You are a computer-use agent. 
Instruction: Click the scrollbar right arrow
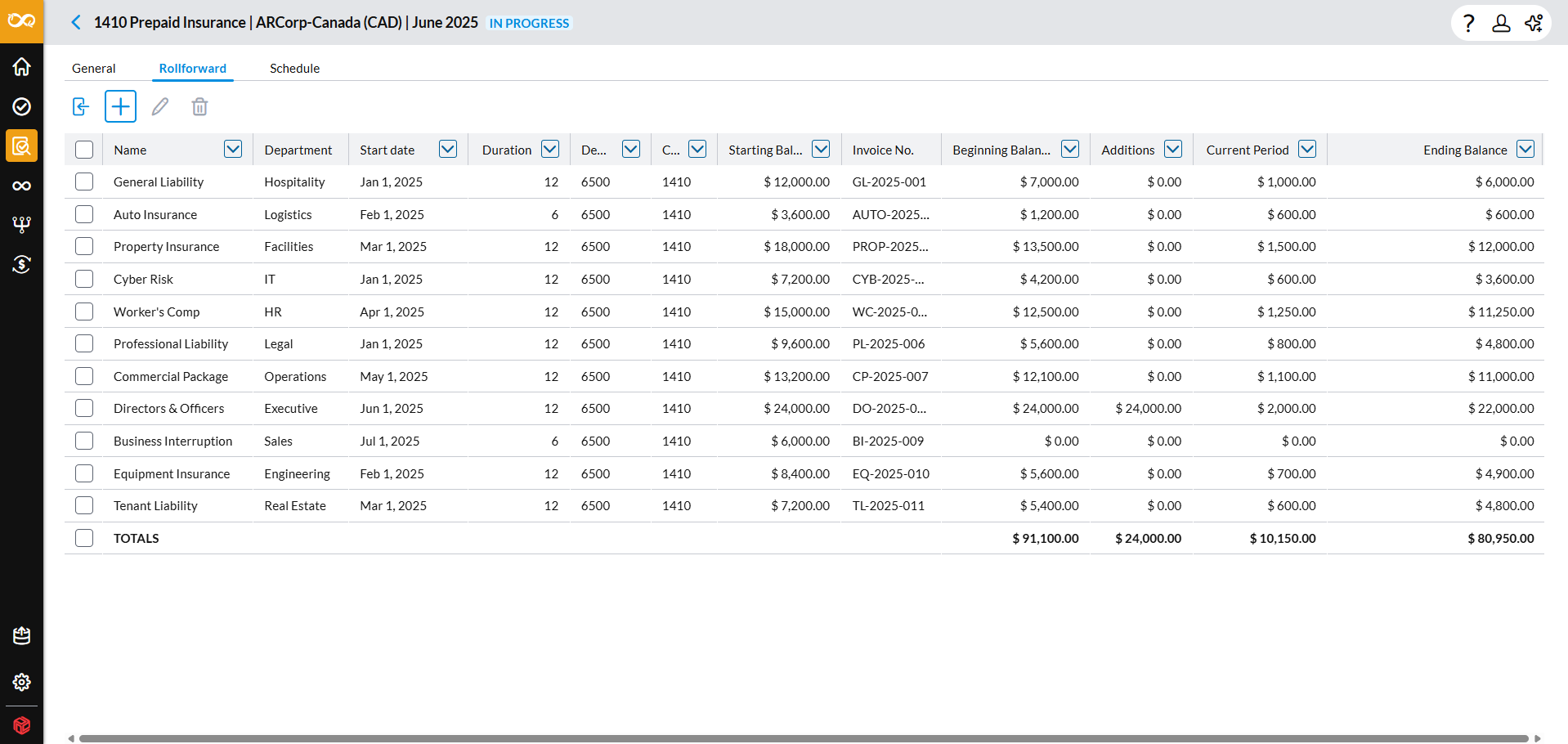[x=1538, y=738]
